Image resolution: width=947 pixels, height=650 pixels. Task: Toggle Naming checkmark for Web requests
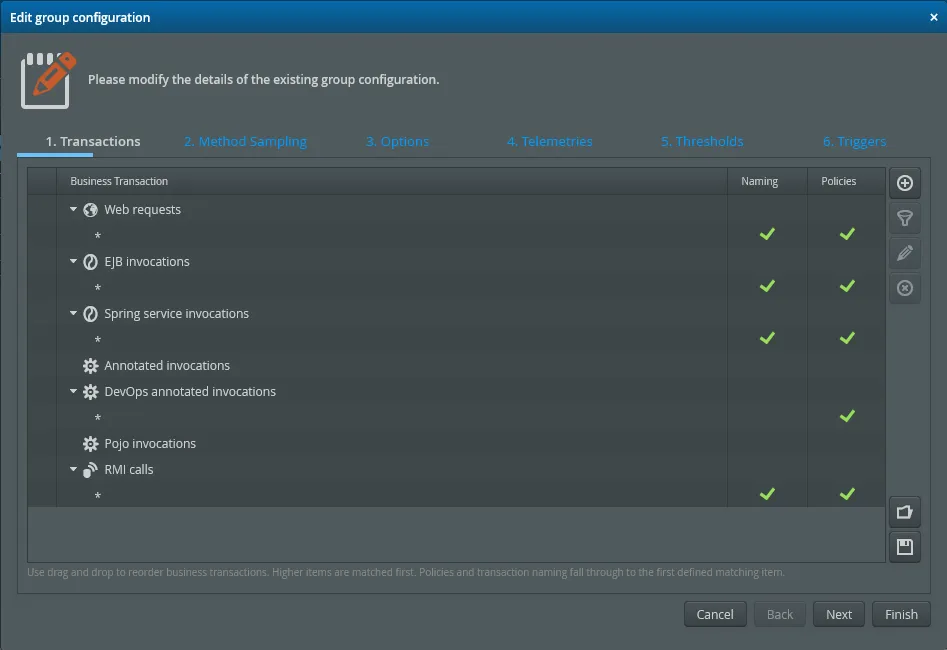pos(767,234)
